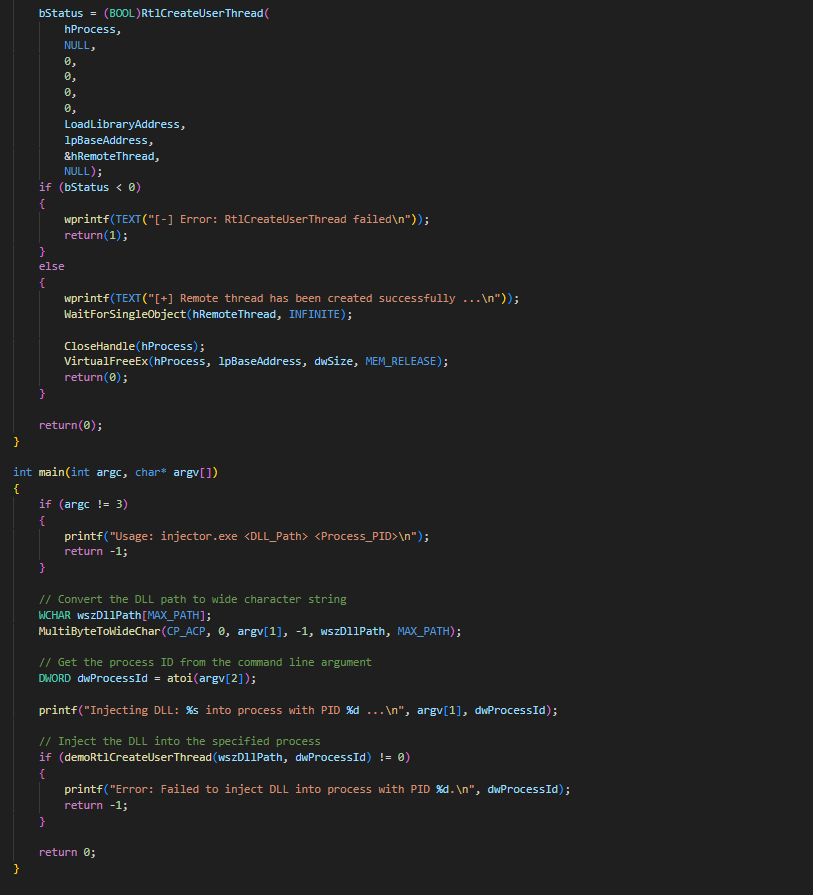Click the 'hProcess,' argument line
This screenshot has height=895, width=813.
tap(92, 29)
